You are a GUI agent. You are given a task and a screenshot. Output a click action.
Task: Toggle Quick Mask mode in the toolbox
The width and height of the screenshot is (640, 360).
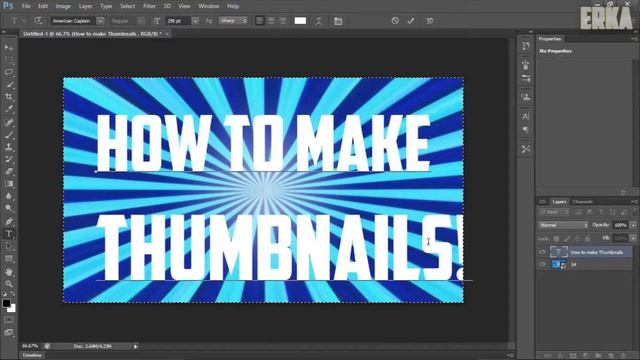(x=9, y=320)
